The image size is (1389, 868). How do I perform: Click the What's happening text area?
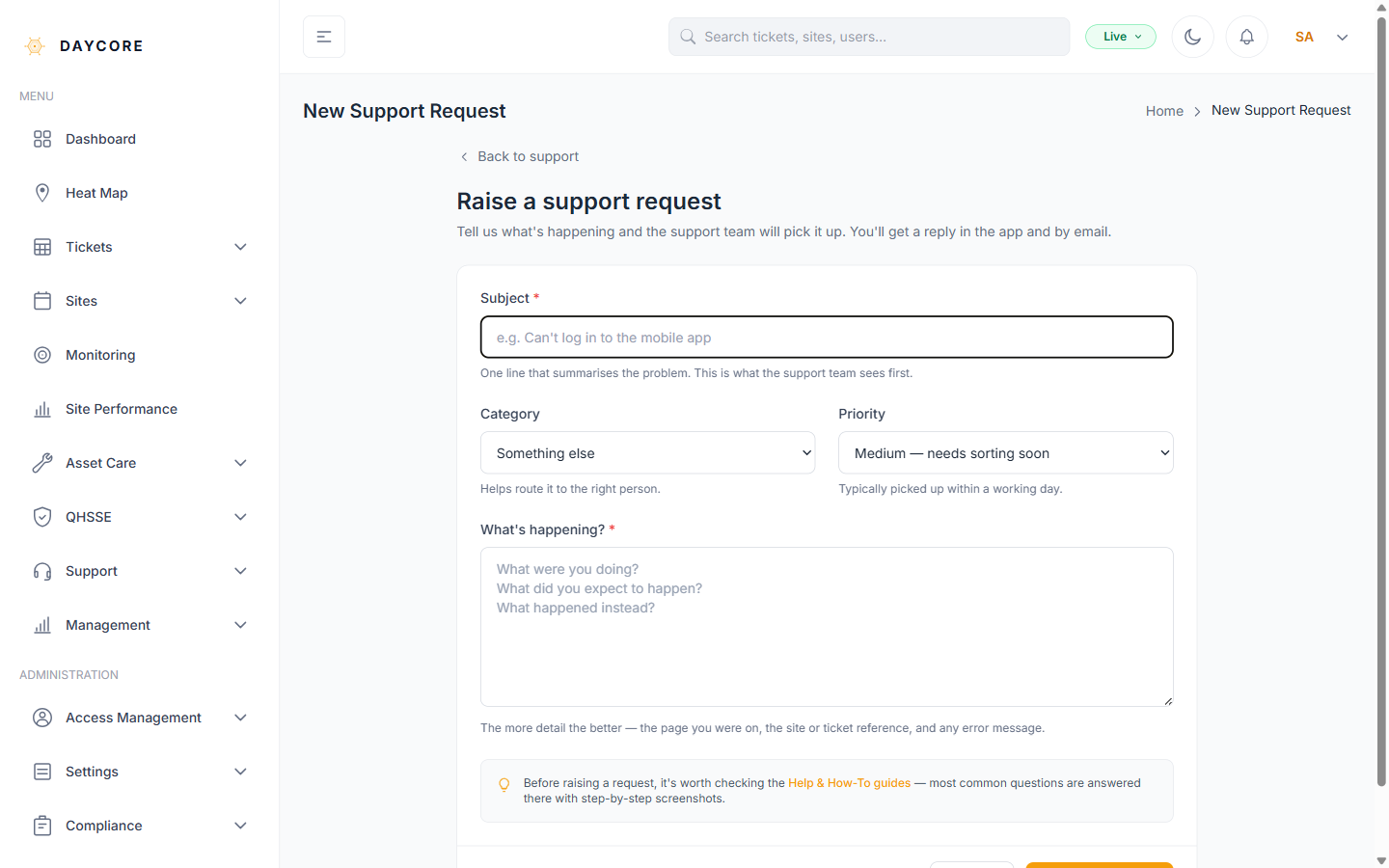(x=827, y=627)
